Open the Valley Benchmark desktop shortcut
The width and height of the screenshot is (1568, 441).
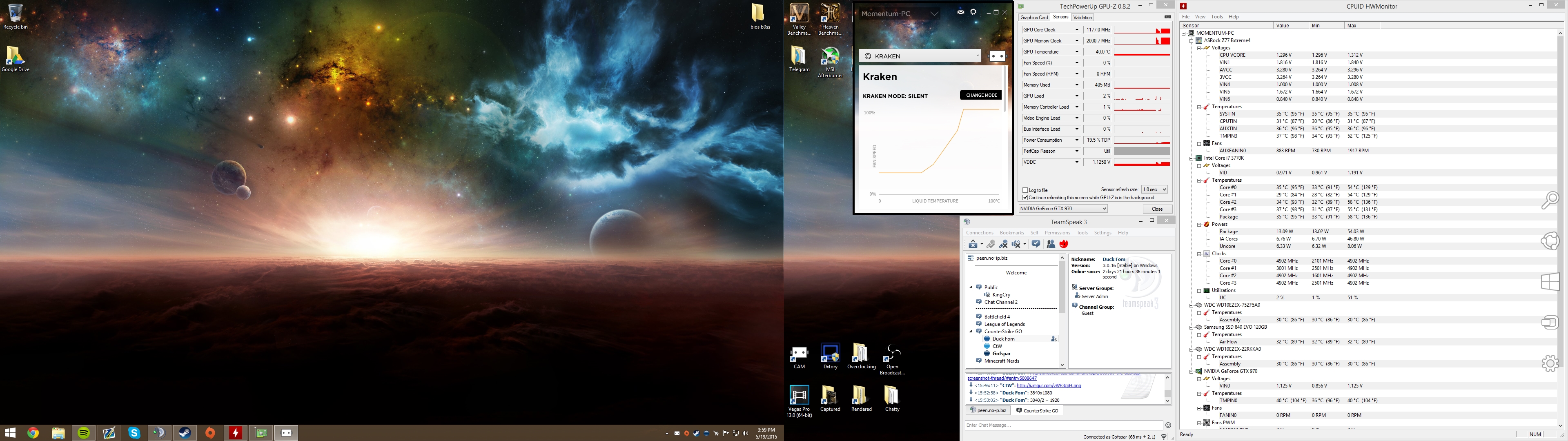(799, 19)
